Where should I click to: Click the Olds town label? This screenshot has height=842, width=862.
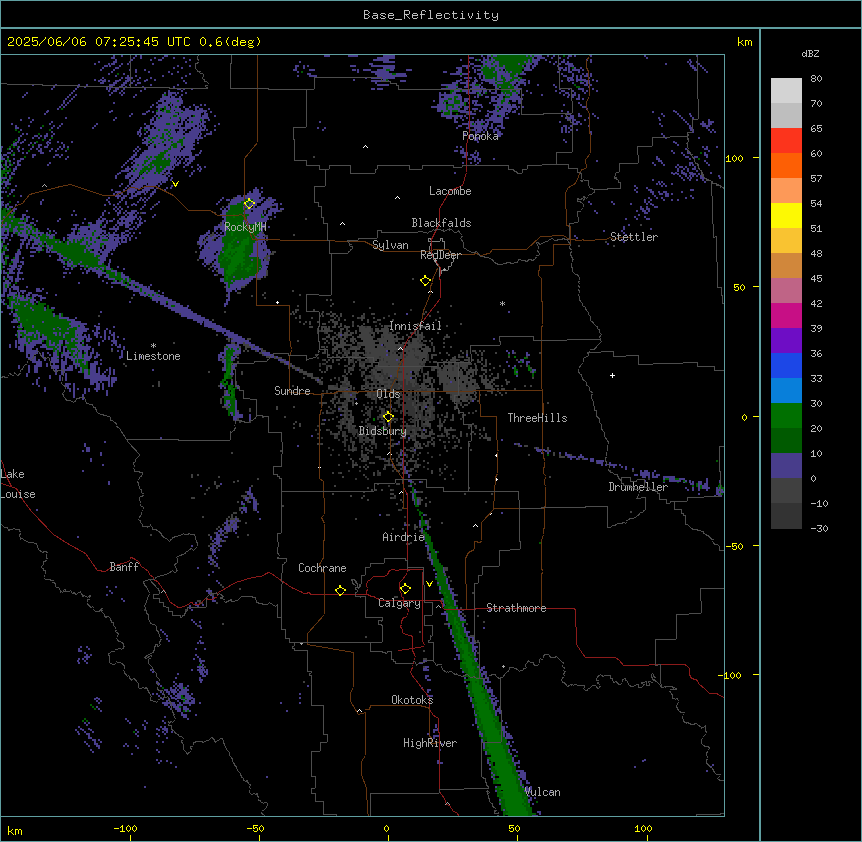(x=388, y=394)
